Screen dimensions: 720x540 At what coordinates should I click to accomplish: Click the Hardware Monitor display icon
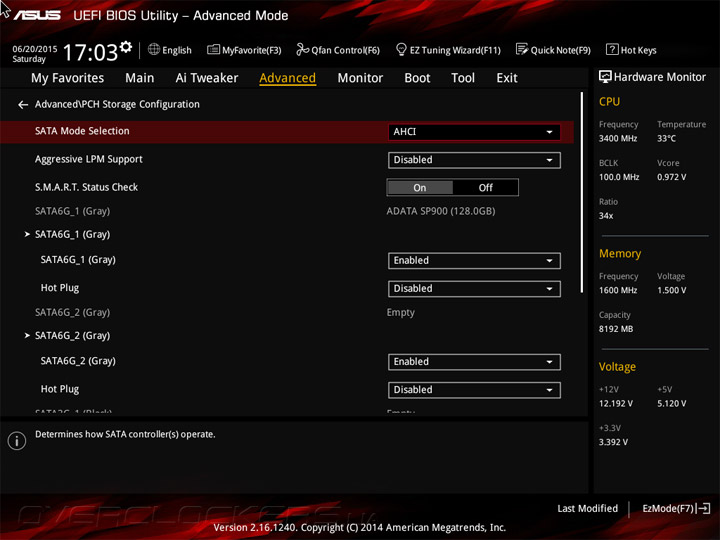point(605,77)
